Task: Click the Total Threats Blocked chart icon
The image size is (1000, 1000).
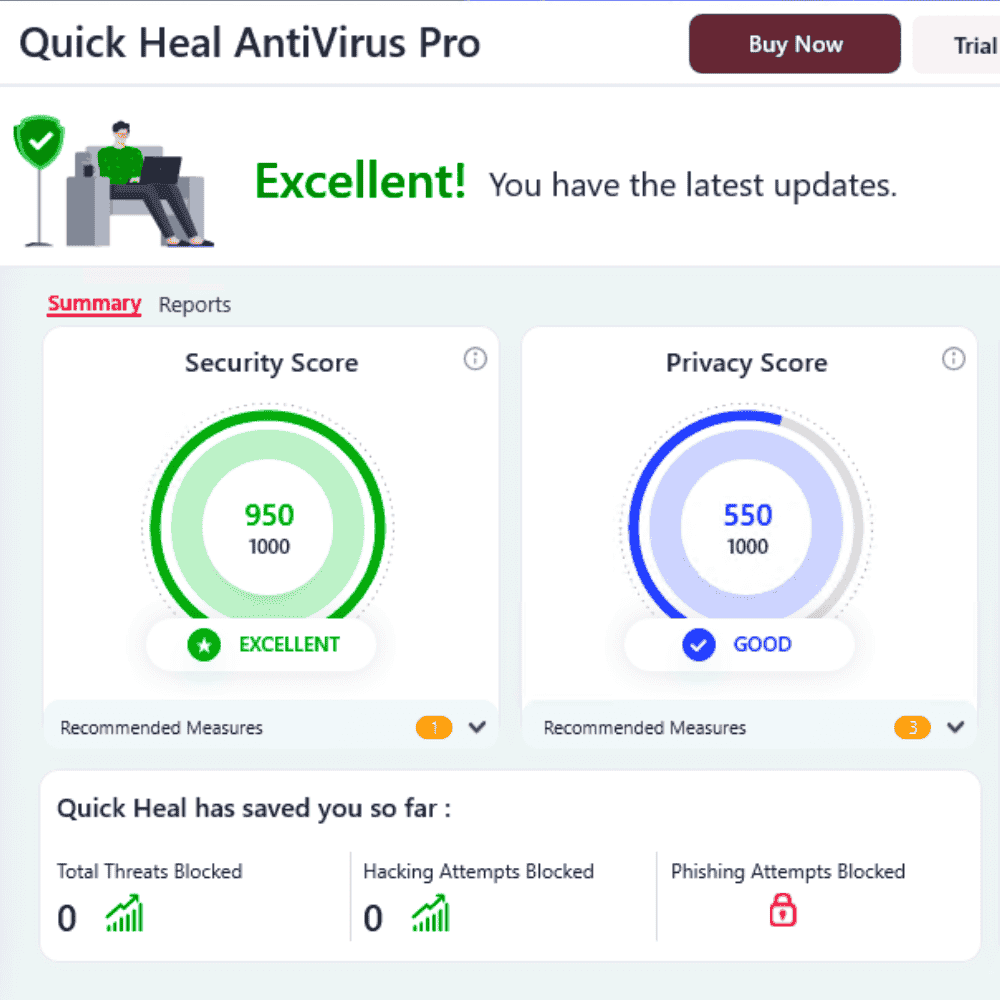Action: [x=124, y=914]
